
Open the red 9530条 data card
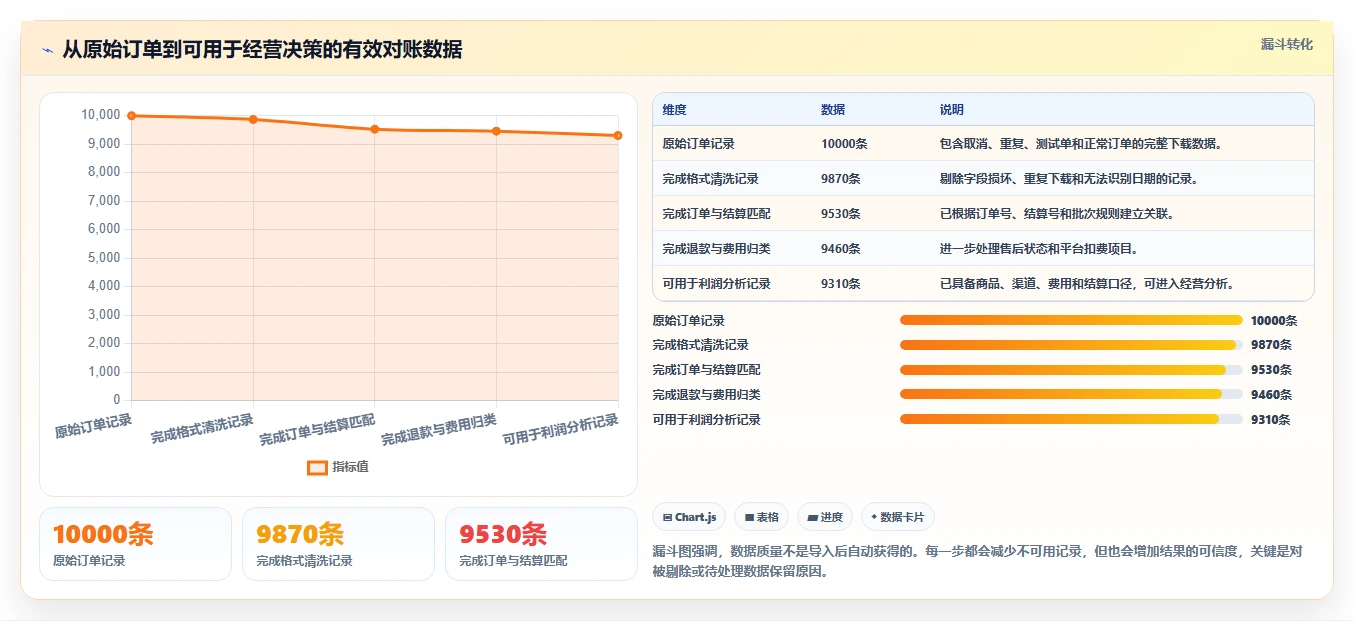tap(541, 544)
